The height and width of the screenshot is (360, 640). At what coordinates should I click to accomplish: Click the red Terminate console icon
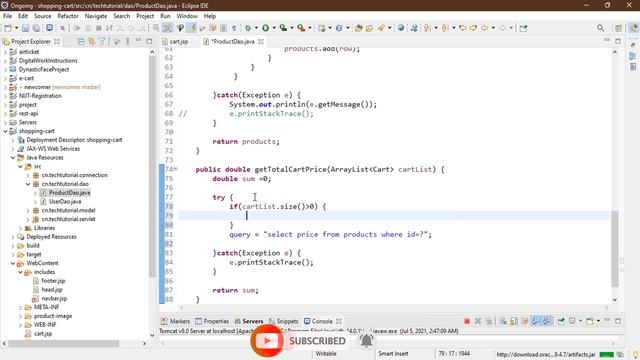point(467,321)
